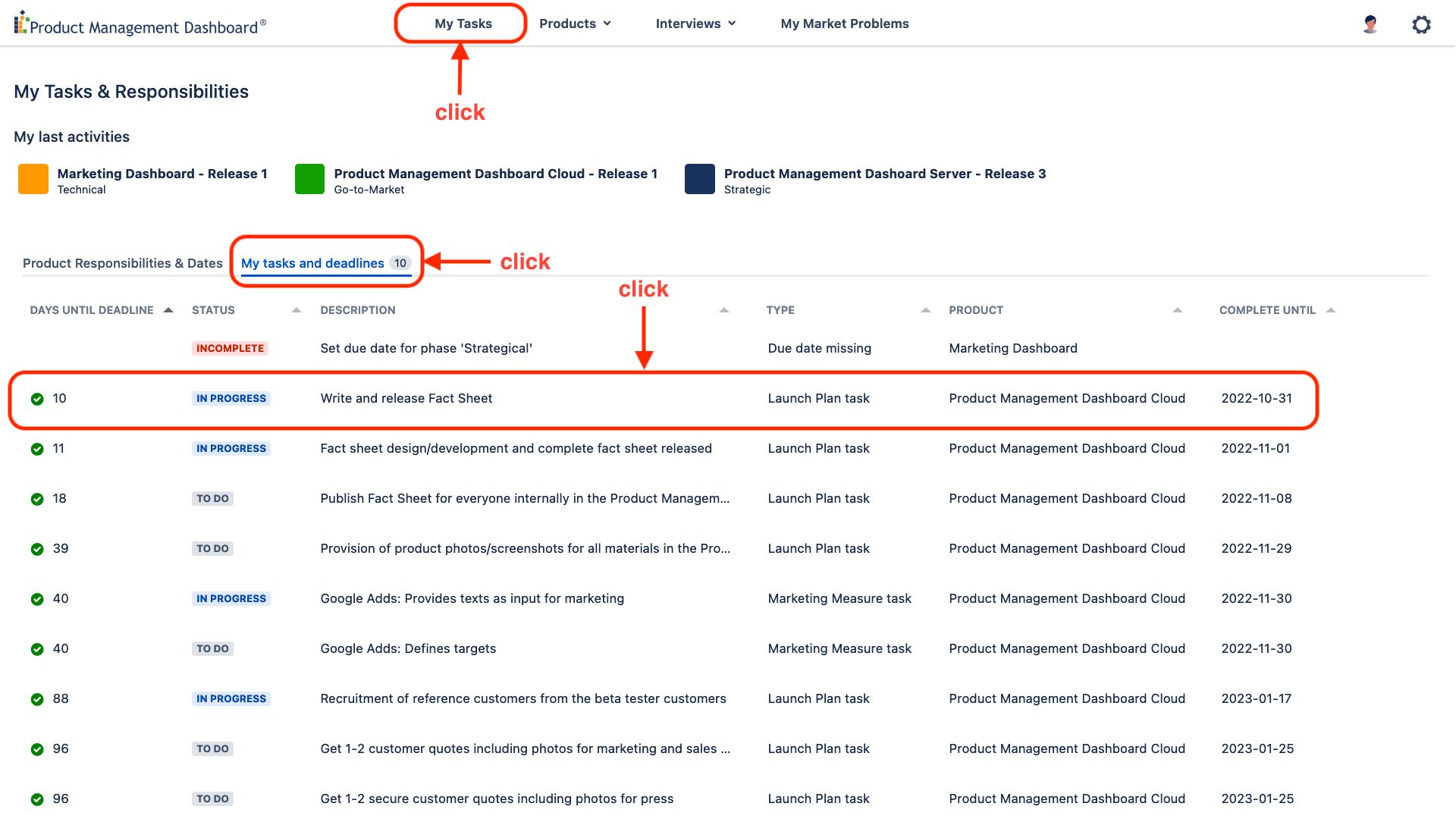This screenshot has height=819, width=1456.
Task: Click the INCOMPLETE status badge
Action: (x=230, y=348)
